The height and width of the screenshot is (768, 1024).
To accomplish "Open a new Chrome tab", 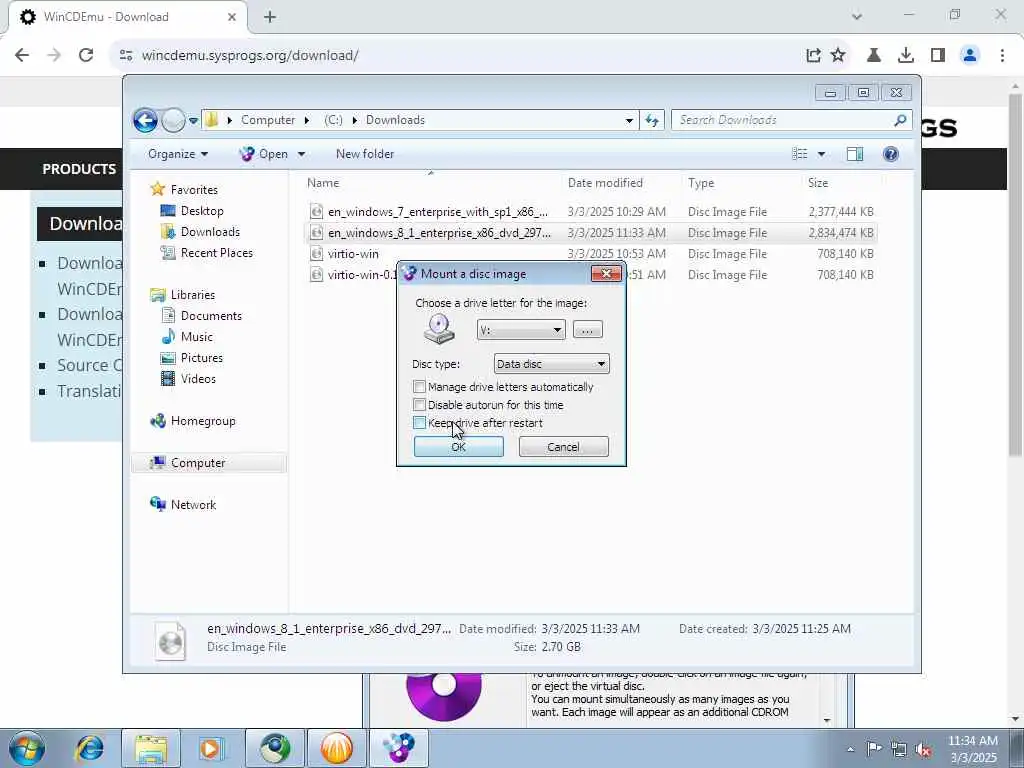I will click(x=270, y=17).
